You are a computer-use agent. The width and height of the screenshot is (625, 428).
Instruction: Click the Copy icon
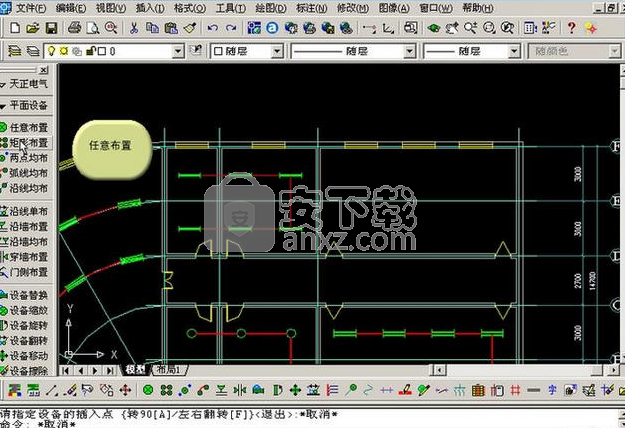pos(152,28)
